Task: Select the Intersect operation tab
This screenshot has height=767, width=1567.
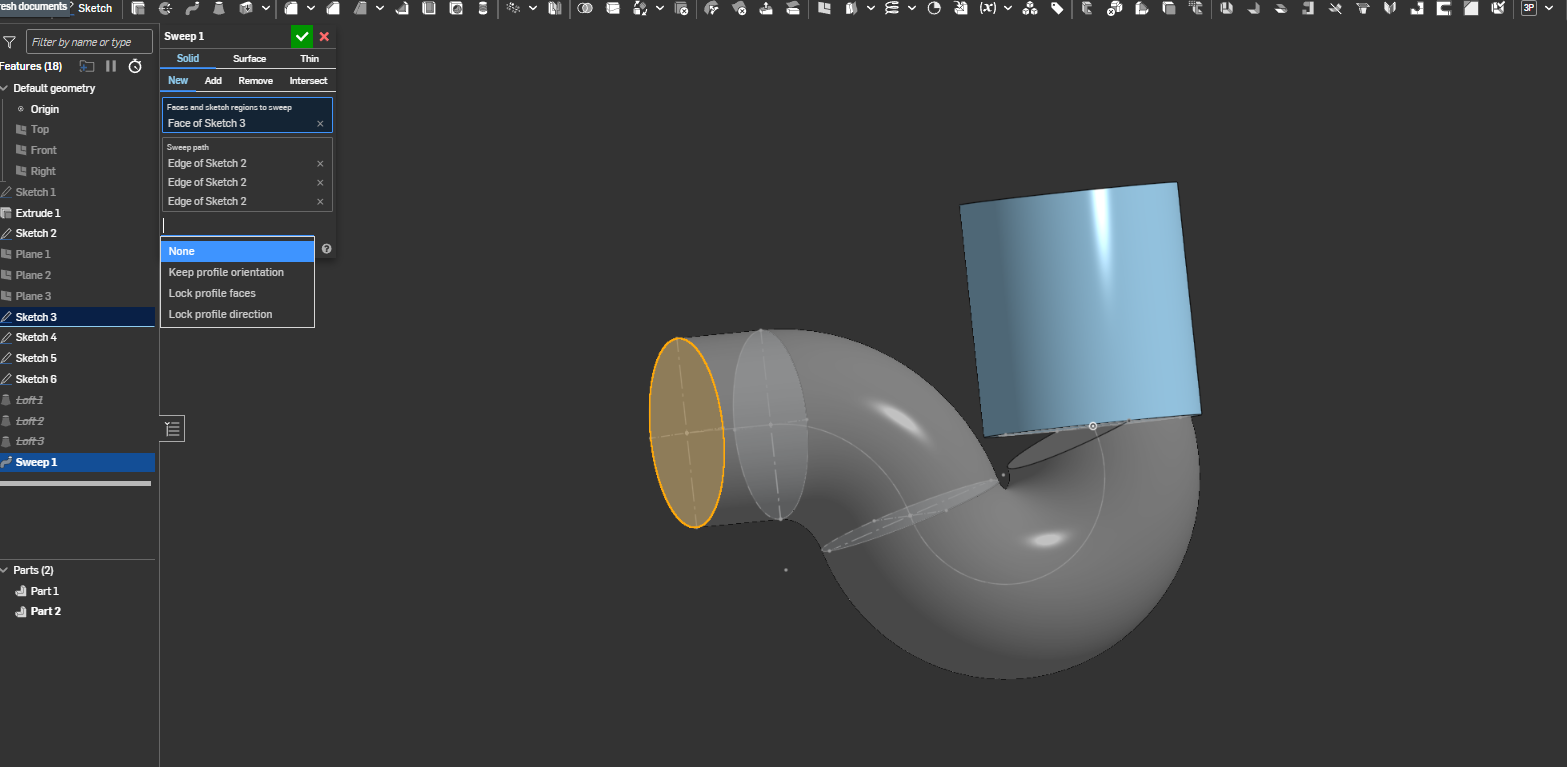Action: click(x=308, y=81)
